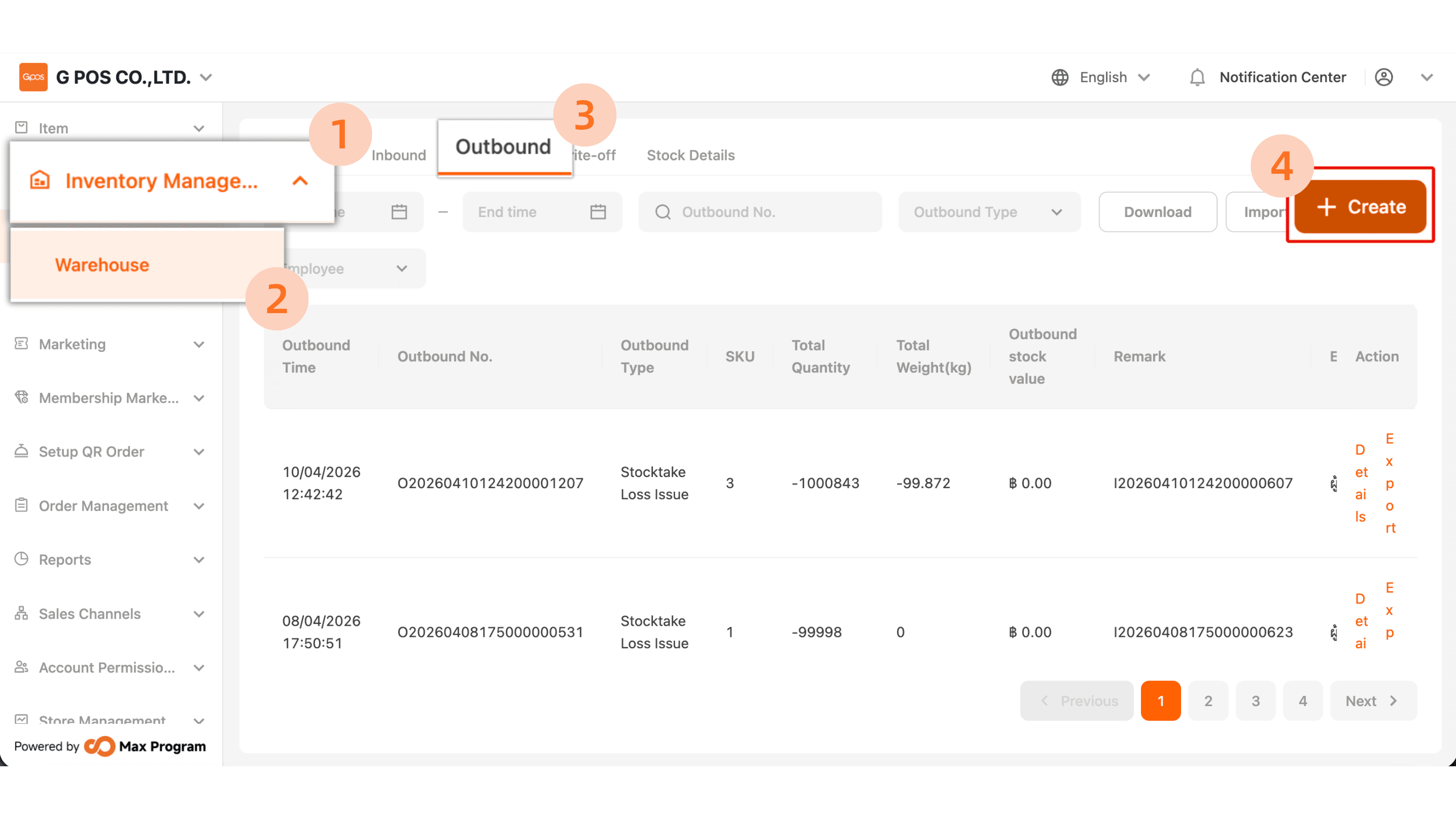Click remark I20260408175000000623

click(x=1204, y=632)
